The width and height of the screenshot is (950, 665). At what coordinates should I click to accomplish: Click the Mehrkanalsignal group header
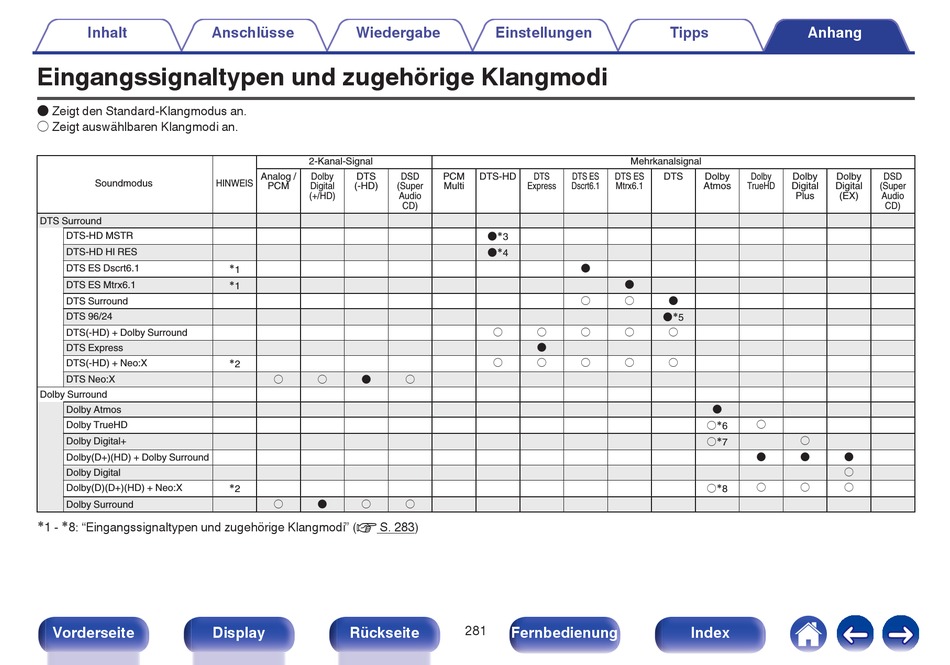point(665,162)
